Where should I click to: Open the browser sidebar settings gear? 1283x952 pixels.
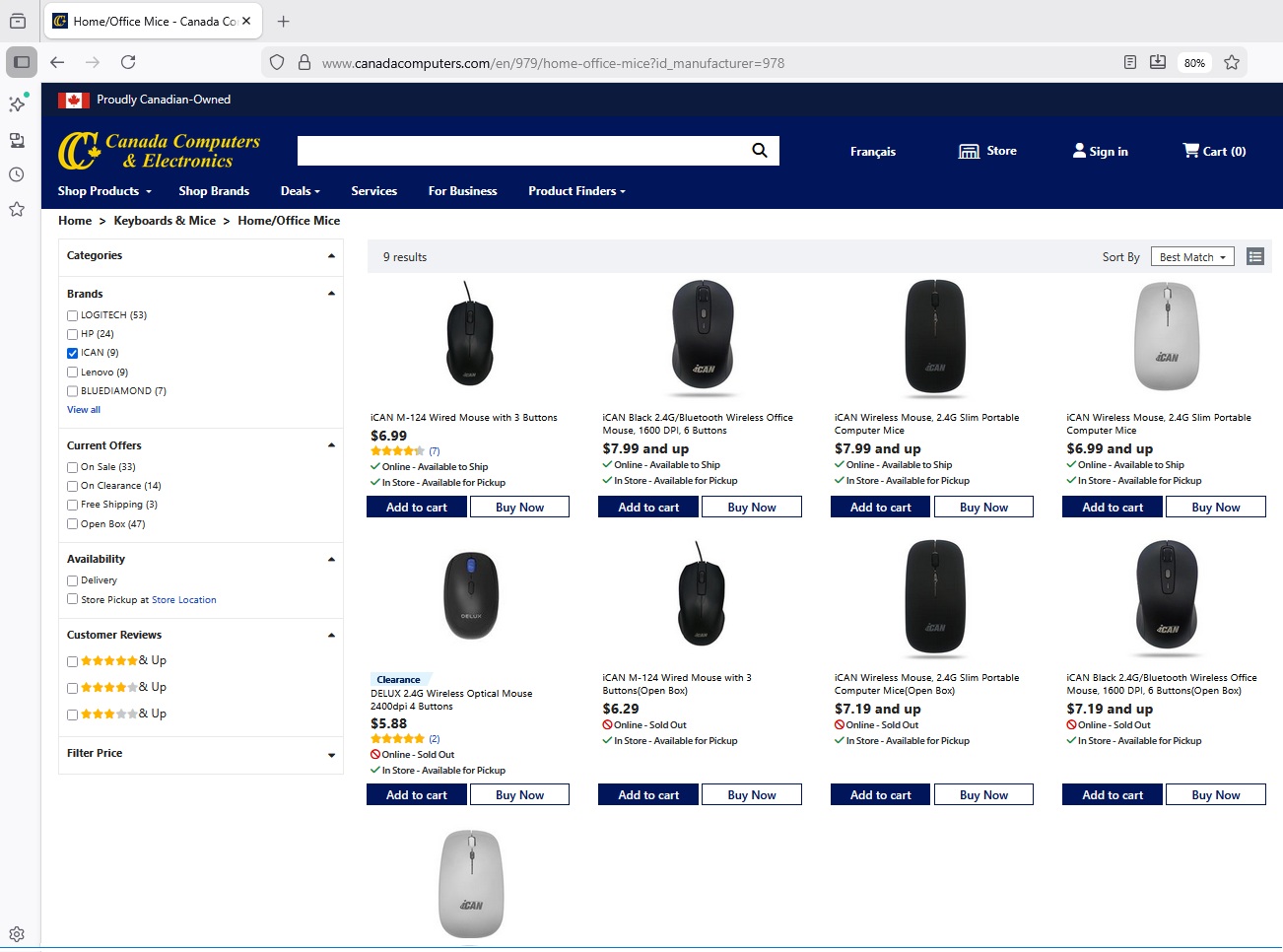pos(17,934)
